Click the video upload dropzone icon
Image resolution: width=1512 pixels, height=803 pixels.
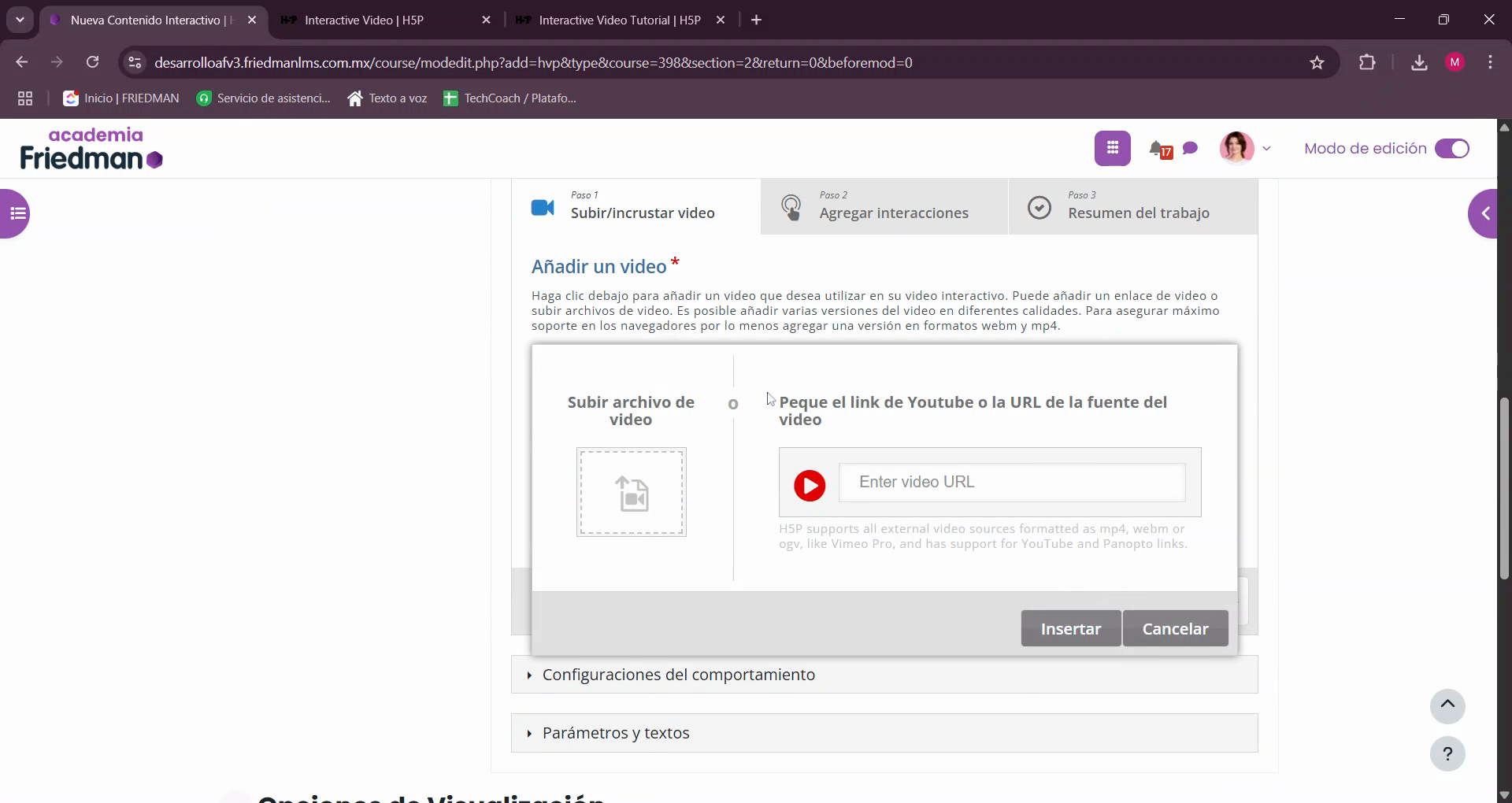pos(632,493)
